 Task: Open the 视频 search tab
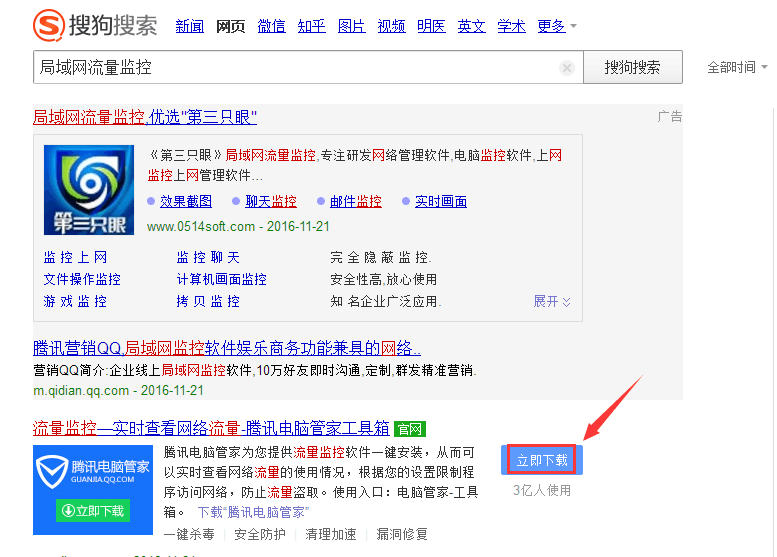point(391,26)
